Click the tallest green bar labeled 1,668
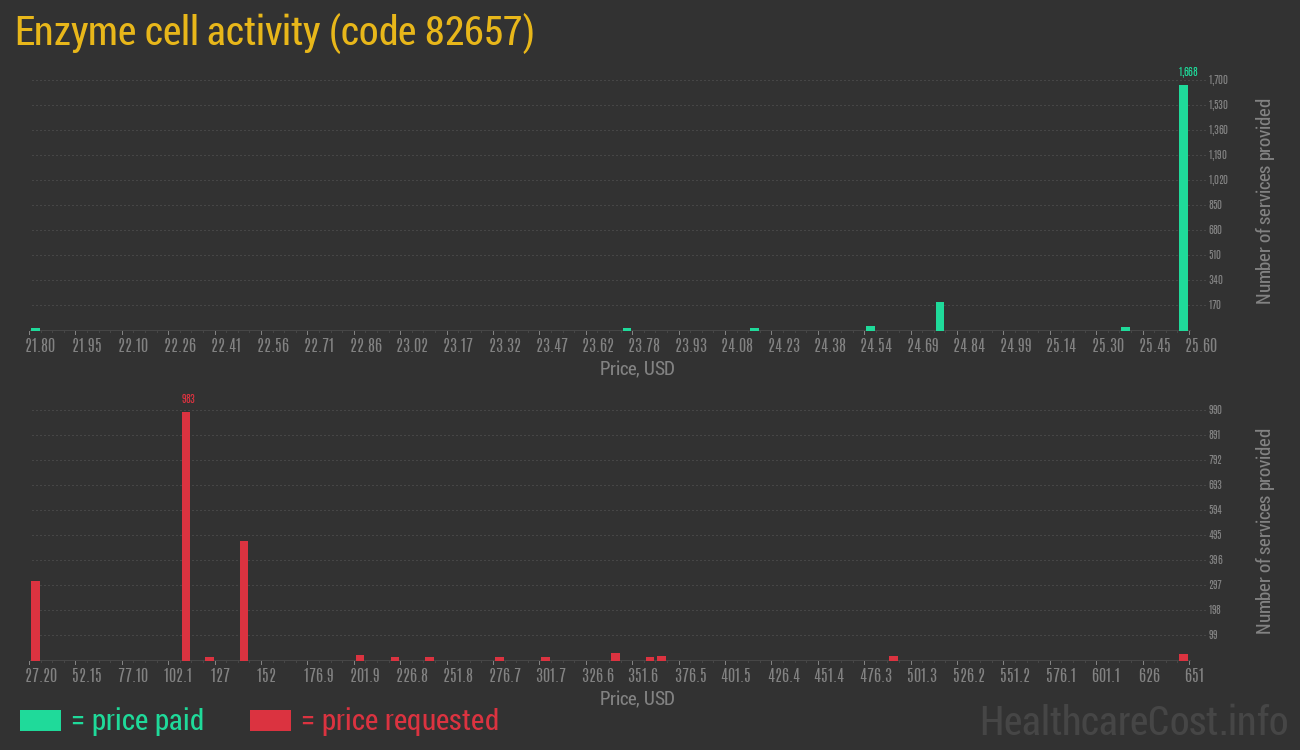 [x=1183, y=207]
